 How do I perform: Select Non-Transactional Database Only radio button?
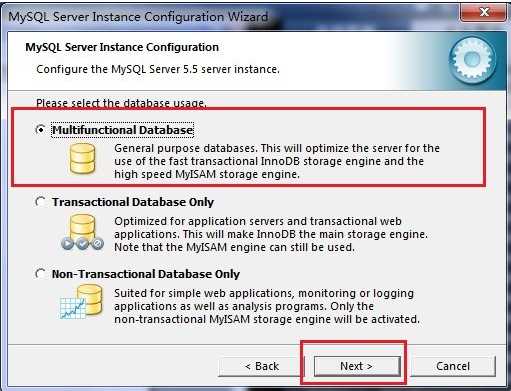click(x=40, y=274)
